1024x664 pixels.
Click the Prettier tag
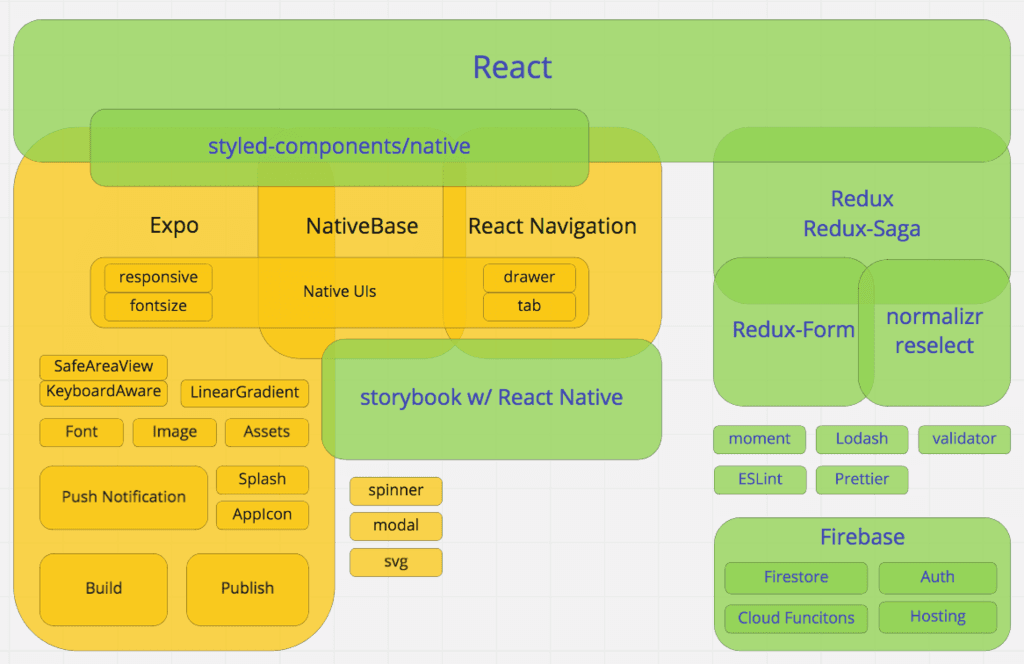pyautogui.click(x=861, y=479)
